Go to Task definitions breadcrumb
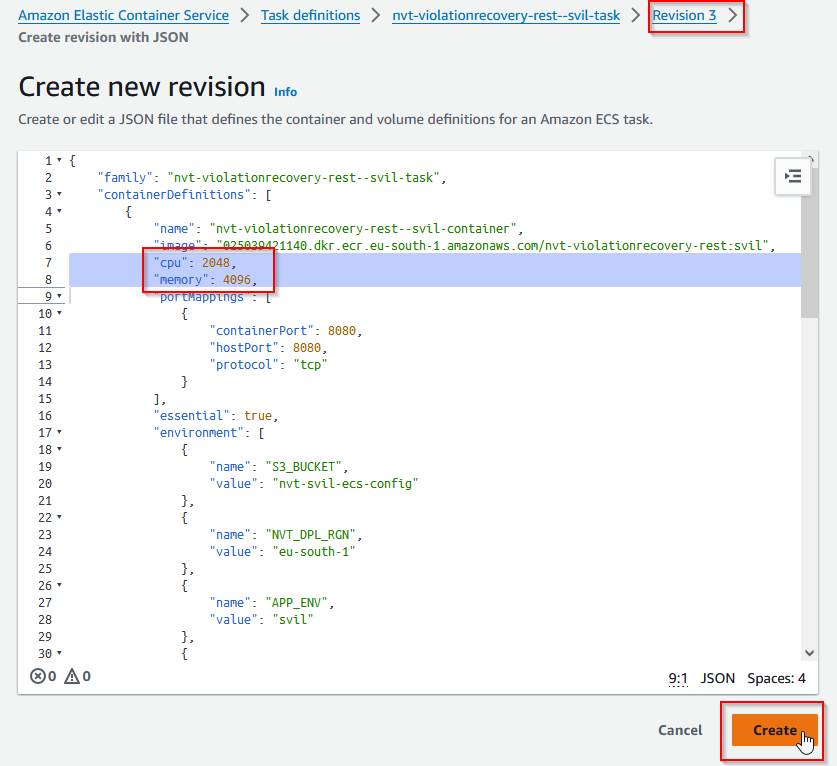 (310, 16)
